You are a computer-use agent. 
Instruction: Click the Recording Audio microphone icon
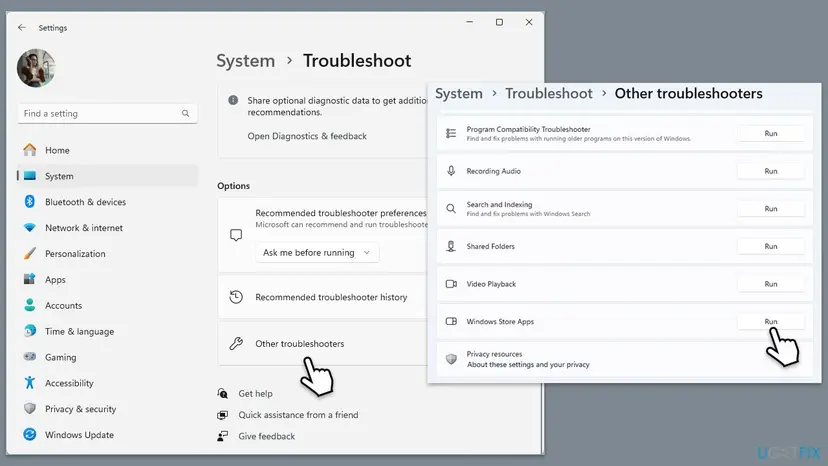pos(451,171)
